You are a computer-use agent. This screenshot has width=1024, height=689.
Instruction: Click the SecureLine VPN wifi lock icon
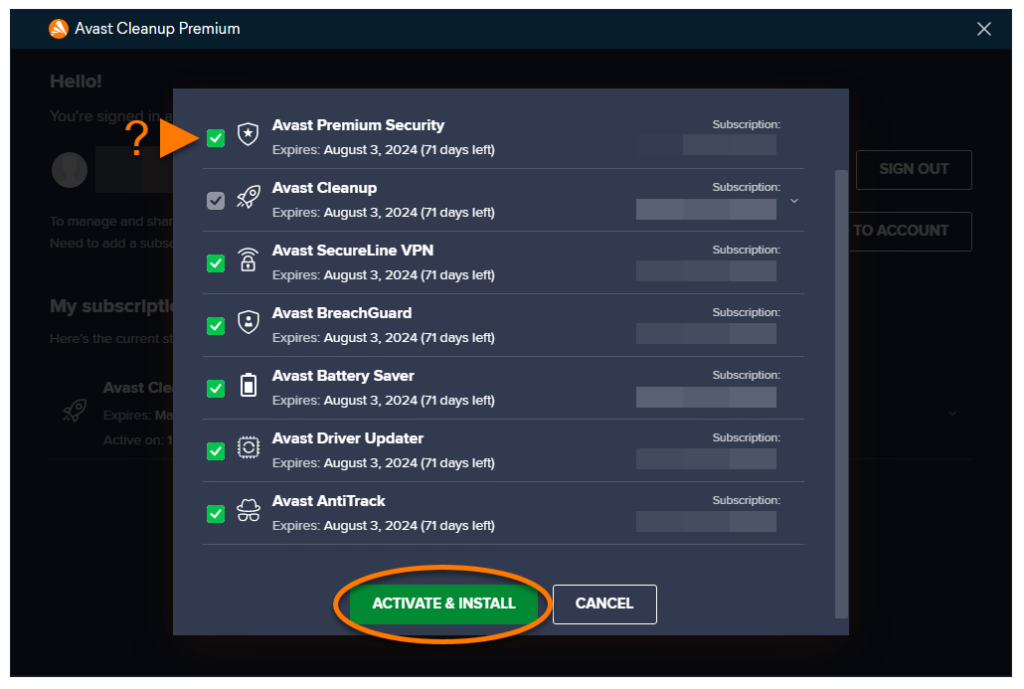pos(248,259)
